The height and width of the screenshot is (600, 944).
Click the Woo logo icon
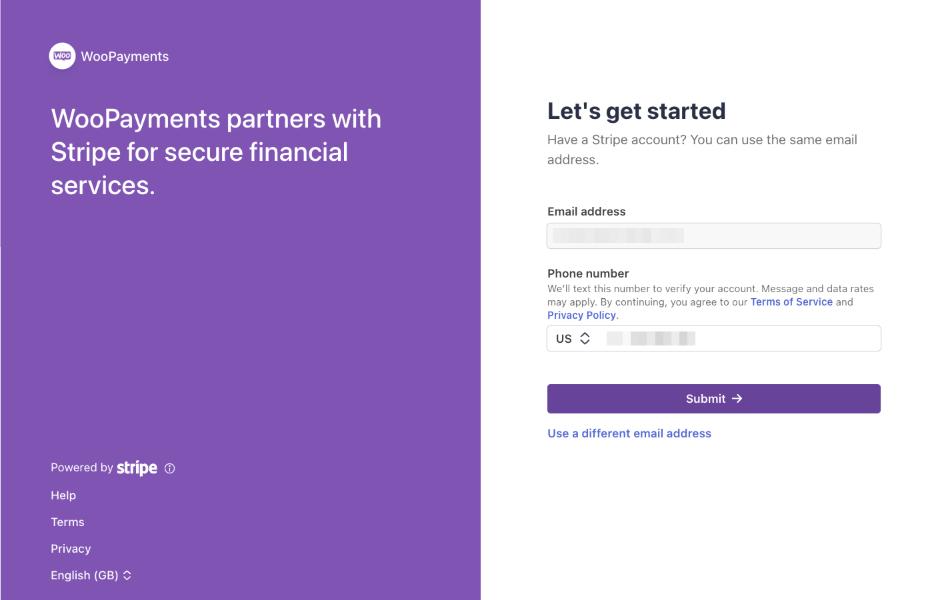point(62,57)
